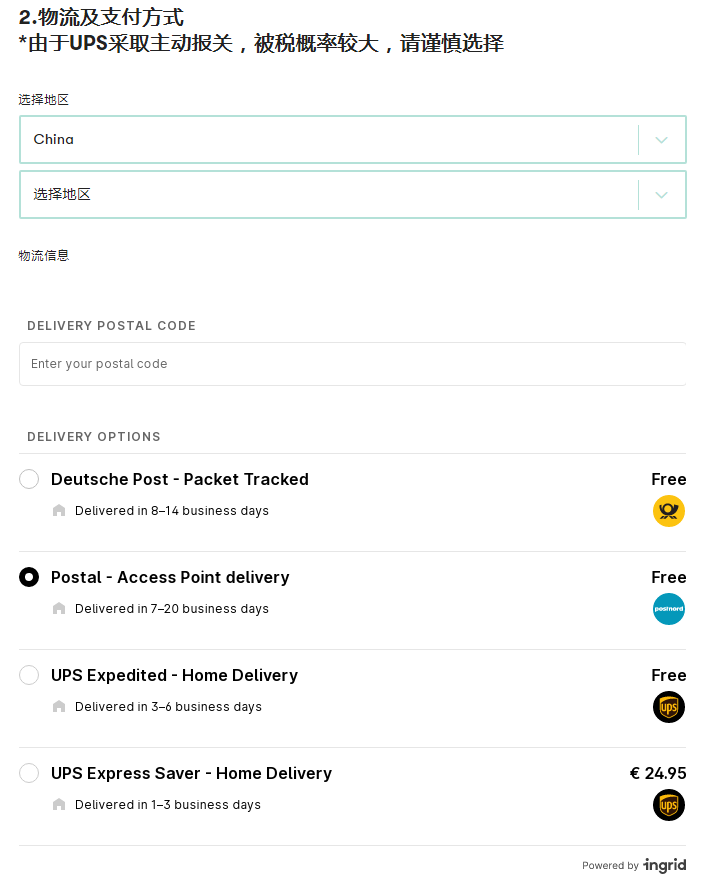Image resolution: width=720 pixels, height=884 pixels.
Task: Choose UPS Expedited Home Delivery radio button
Action: 29,675
